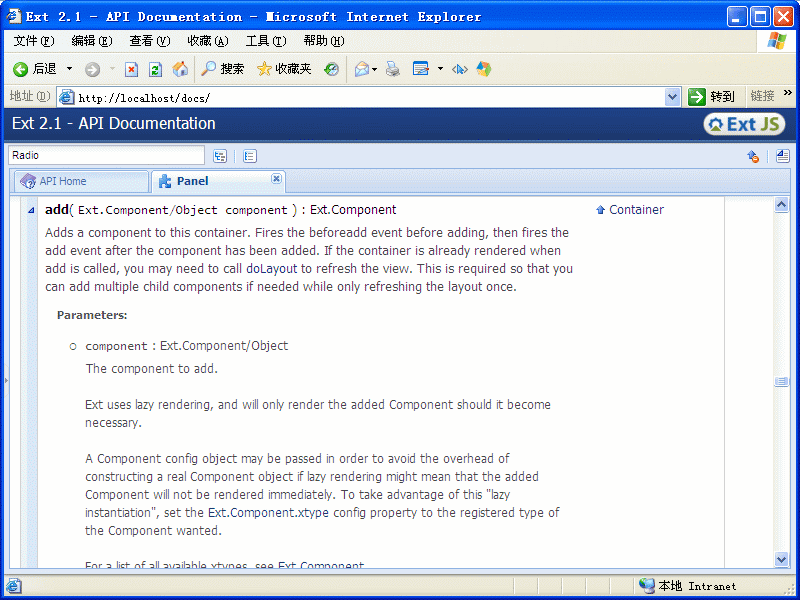The image size is (800, 600).
Task: Expand the collapsed left panel handle
Action: pyautogui.click(x=6, y=380)
